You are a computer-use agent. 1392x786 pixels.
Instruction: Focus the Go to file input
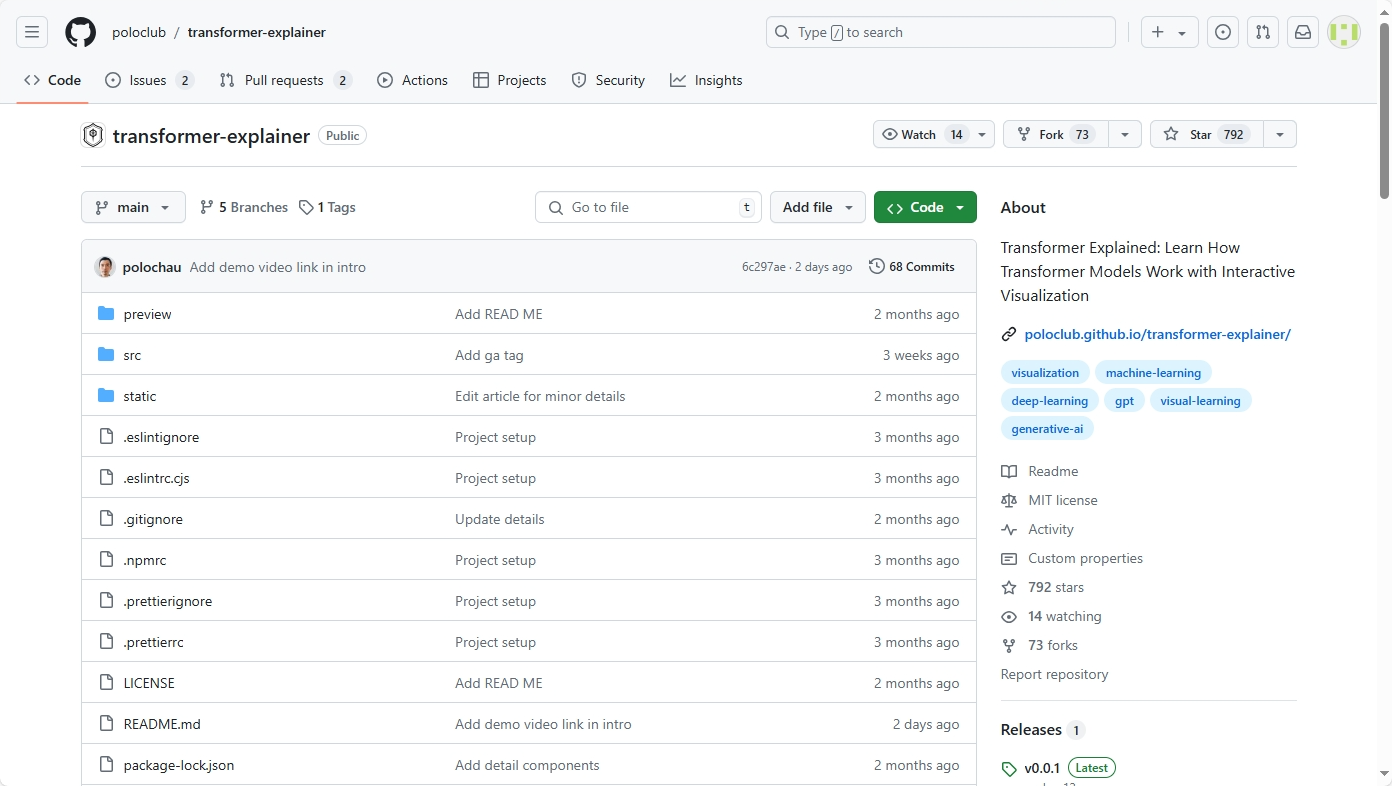click(649, 207)
